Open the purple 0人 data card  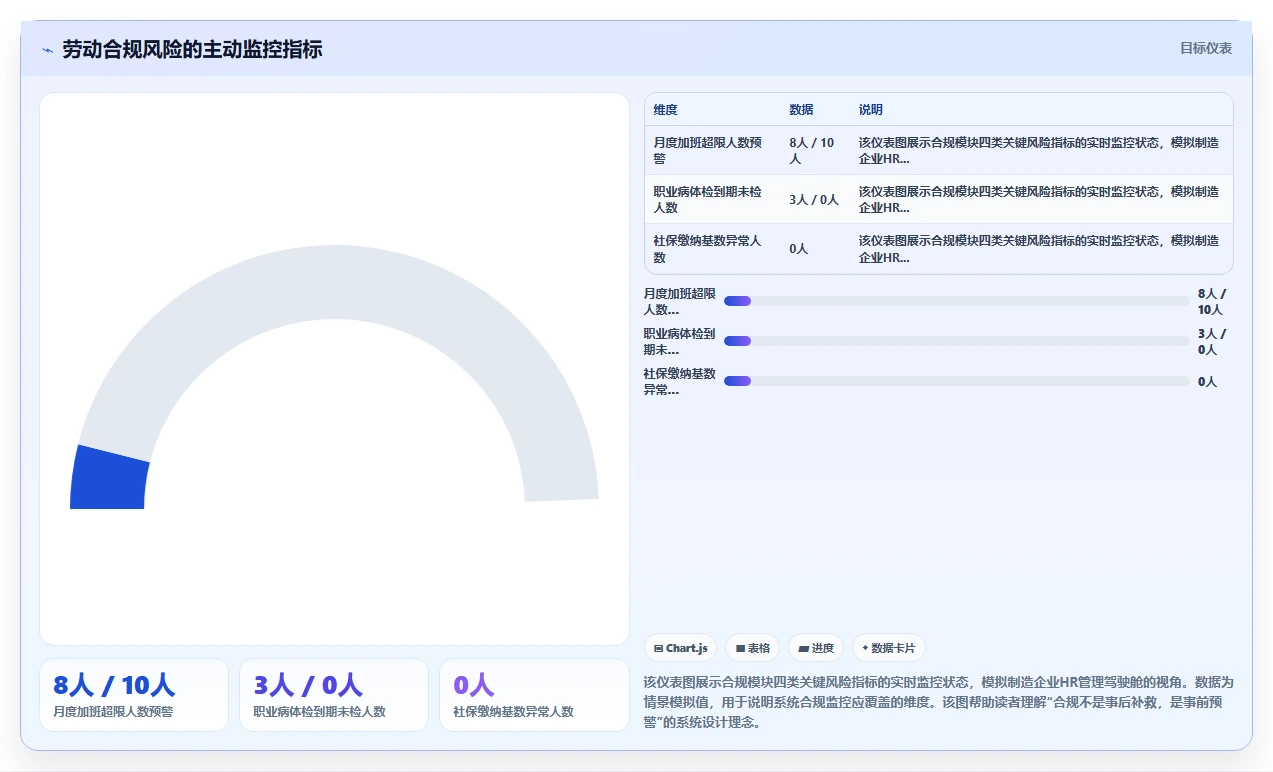coord(534,695)
